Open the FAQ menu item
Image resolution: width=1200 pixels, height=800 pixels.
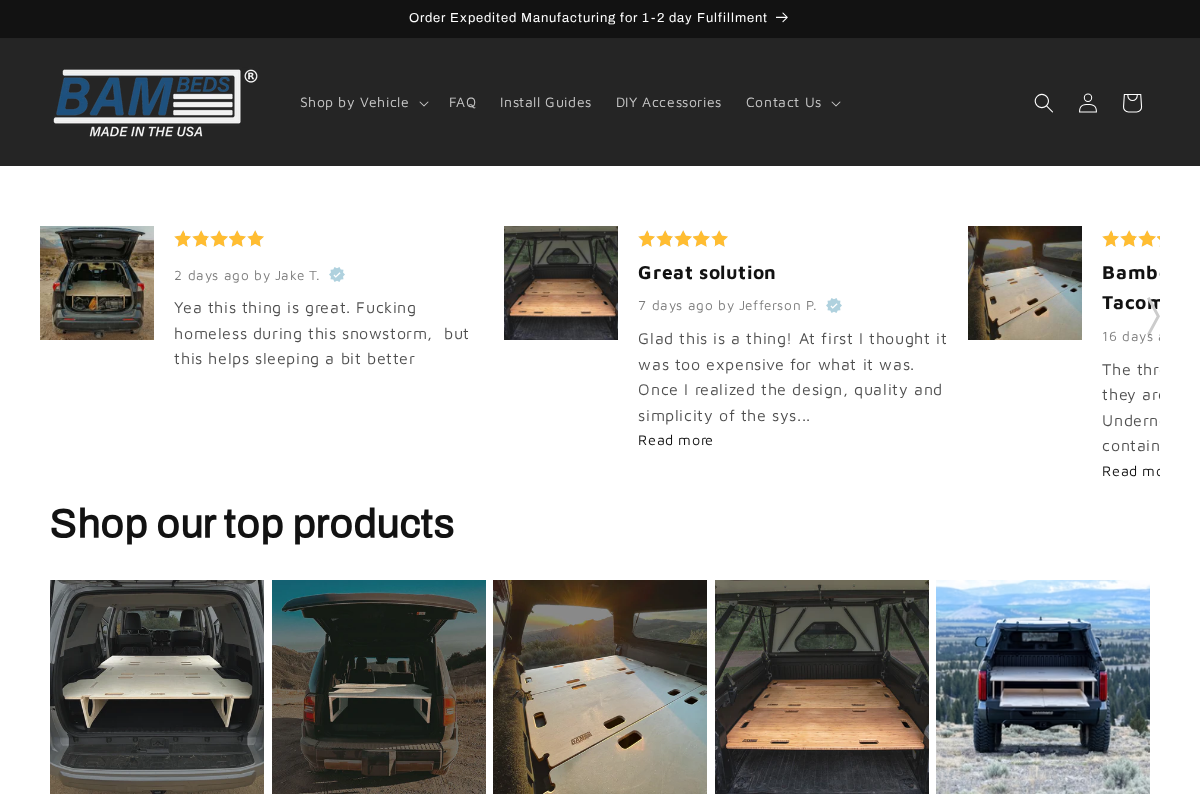(462, 102)
